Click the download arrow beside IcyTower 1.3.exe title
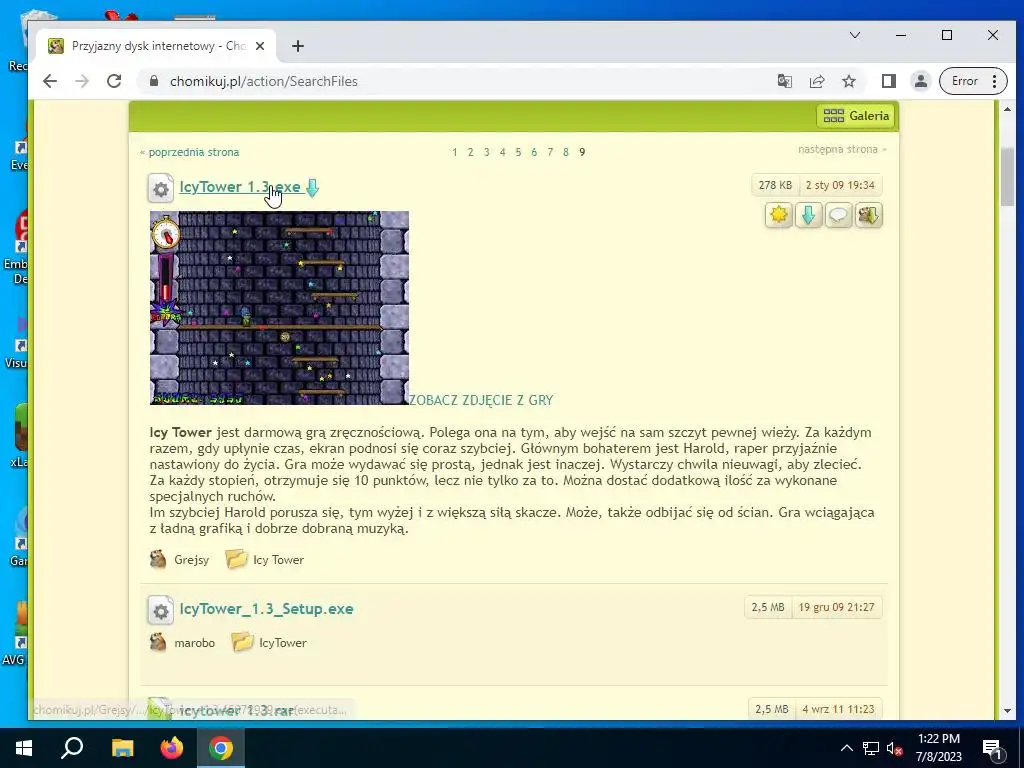The height and width of the screenshot is (768, 1024). click(x=313, y=187)
